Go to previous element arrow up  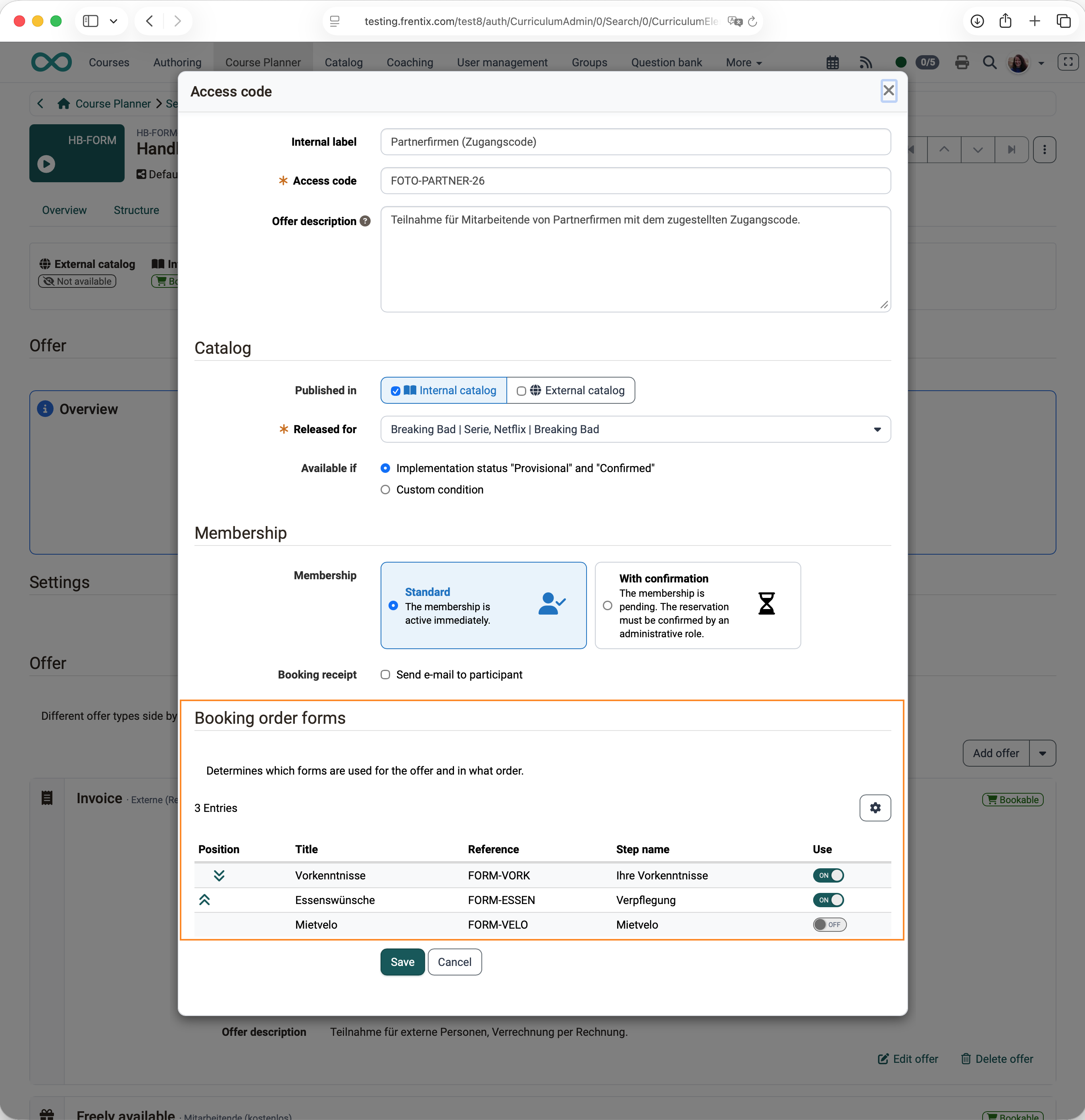pyautogui.click(x=944, y=150)
